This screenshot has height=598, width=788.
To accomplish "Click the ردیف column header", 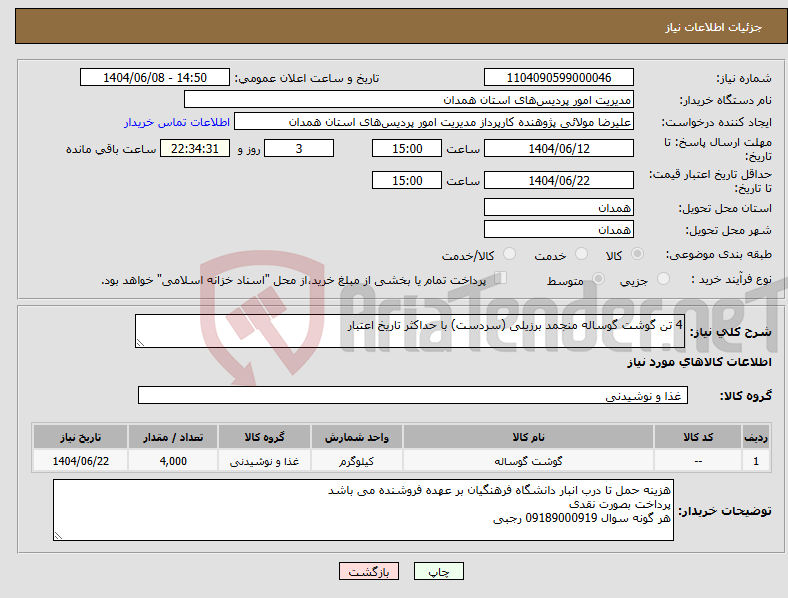I will pos(756,437).
